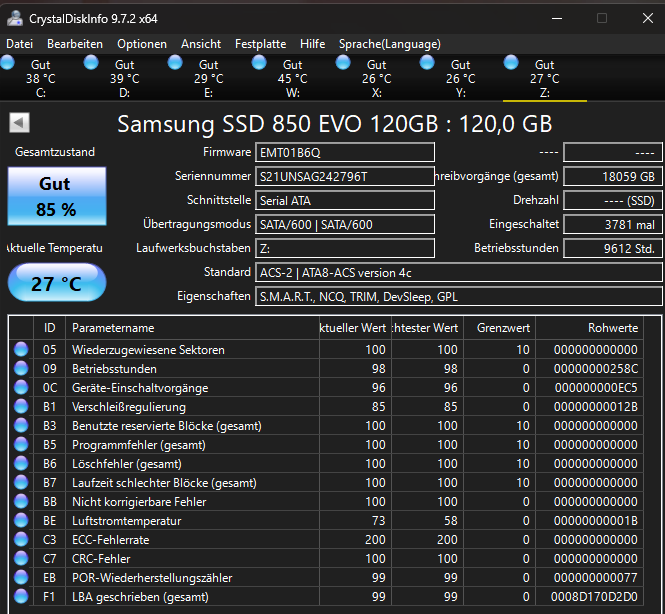Select drive Y: status orb

click(x=427, y=63)
